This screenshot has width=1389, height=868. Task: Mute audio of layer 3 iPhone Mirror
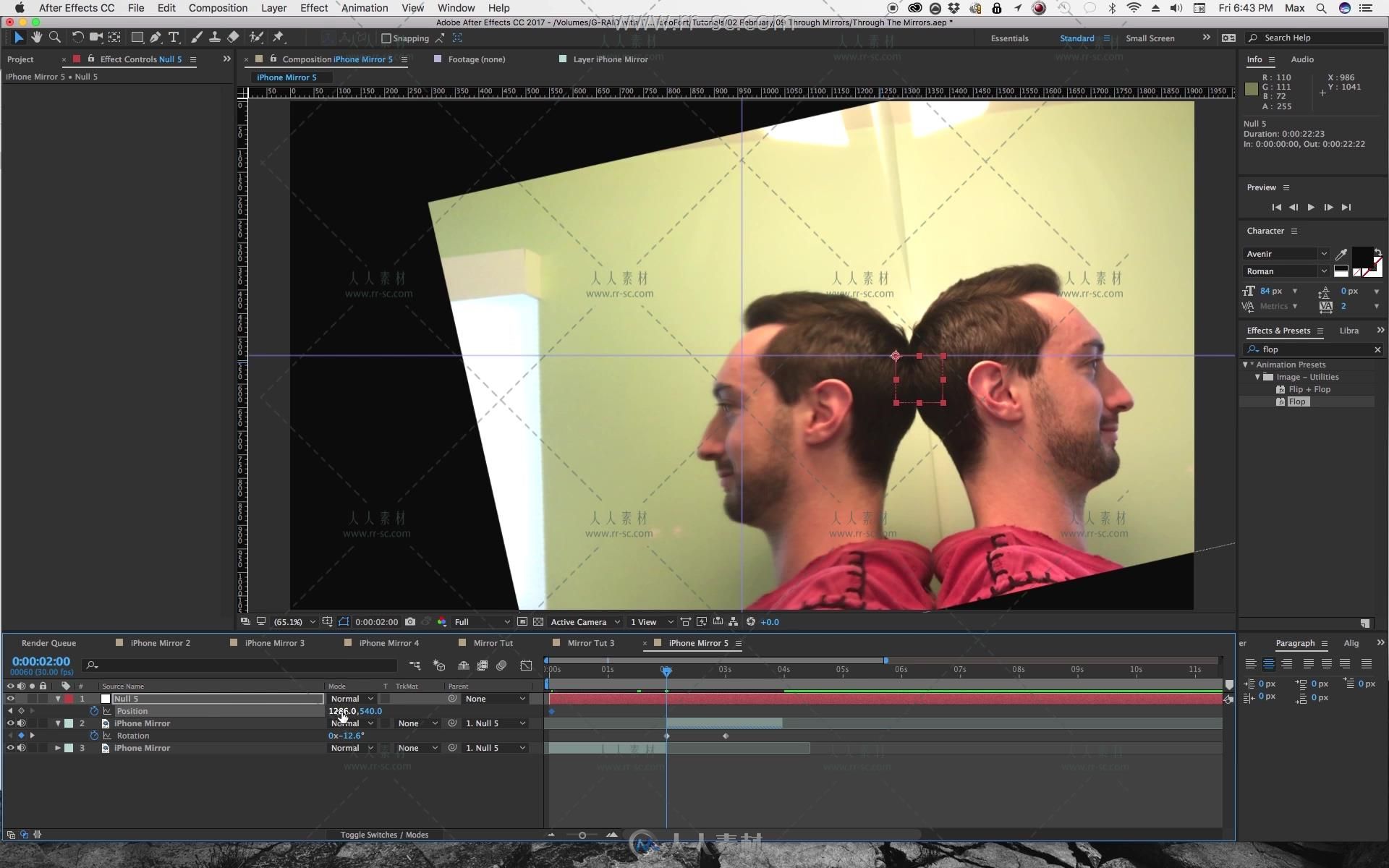22,748
